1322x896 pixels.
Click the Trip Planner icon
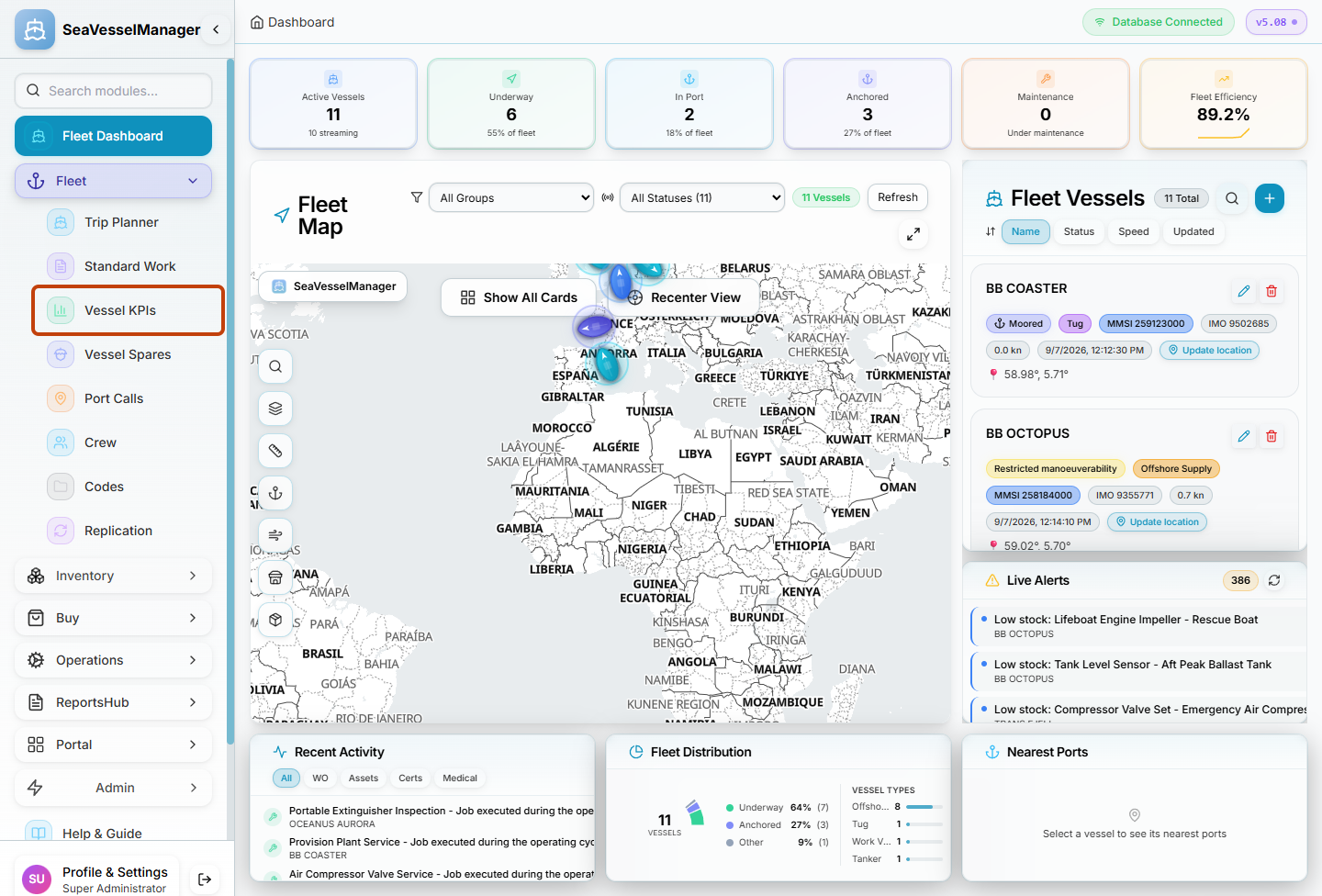(x=61, y=222)
